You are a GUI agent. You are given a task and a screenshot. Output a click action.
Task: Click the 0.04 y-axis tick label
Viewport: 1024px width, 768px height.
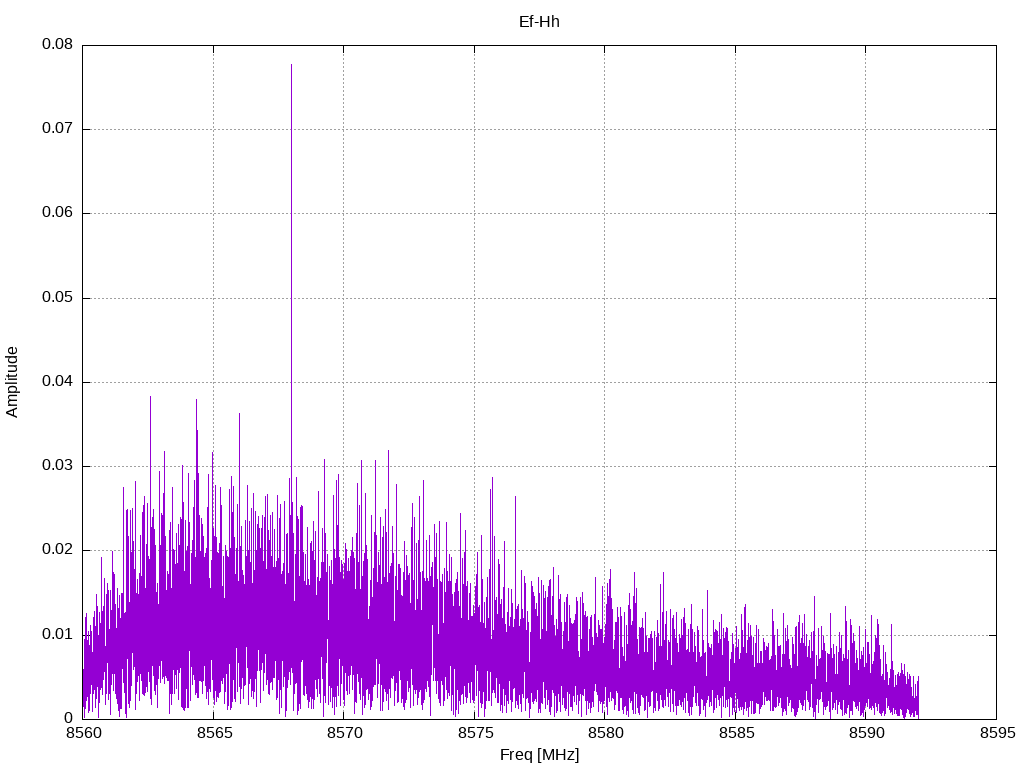[57, 382]
